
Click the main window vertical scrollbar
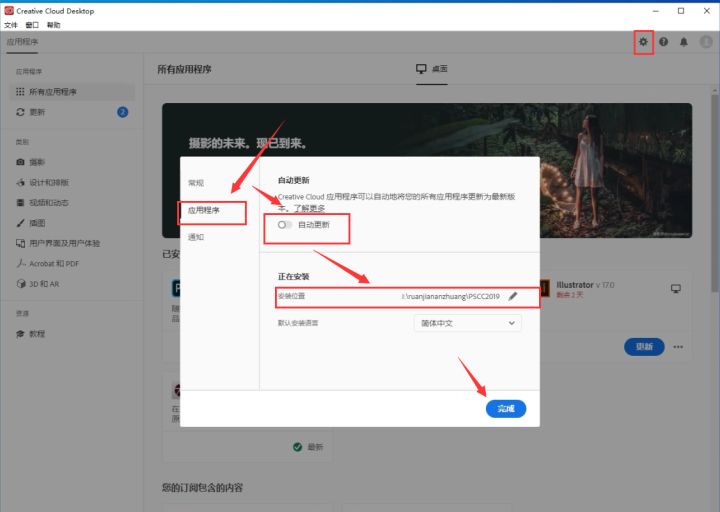(x=715, y=191)
